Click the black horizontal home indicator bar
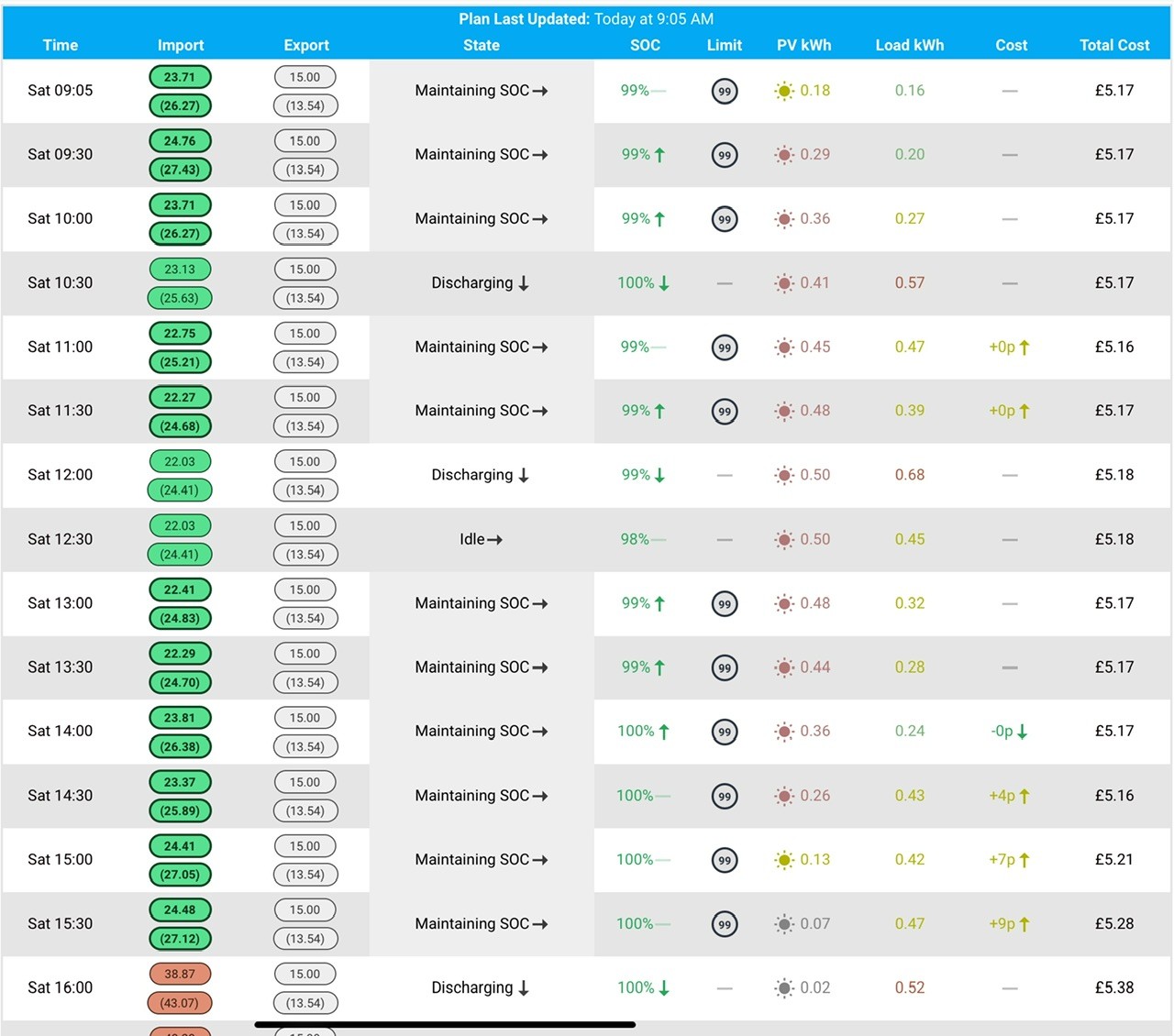Image resolution: width=1174 pixels, height=1036 pixels. tap(445, 1024)
